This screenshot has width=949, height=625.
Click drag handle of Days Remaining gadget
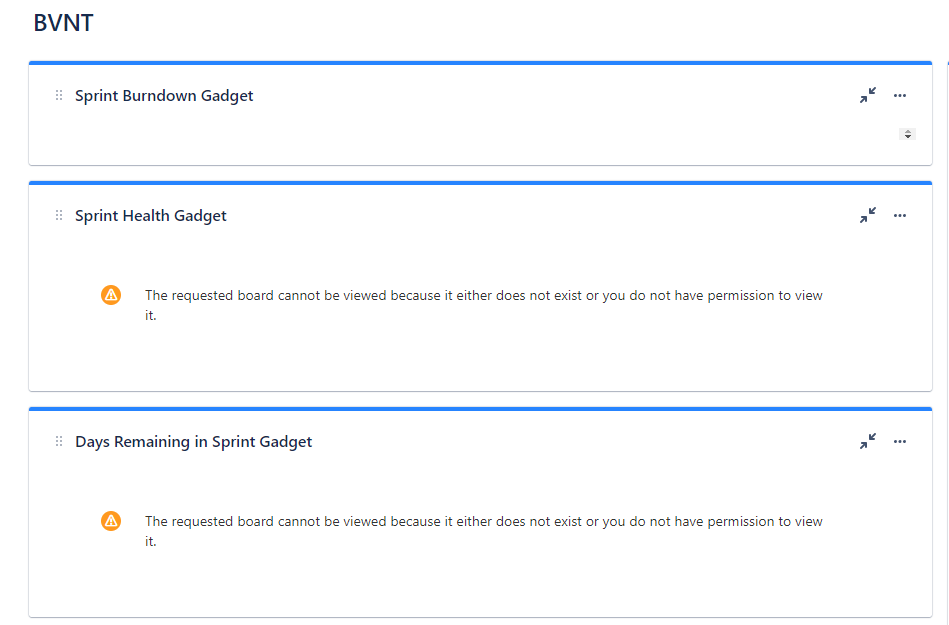59,442
